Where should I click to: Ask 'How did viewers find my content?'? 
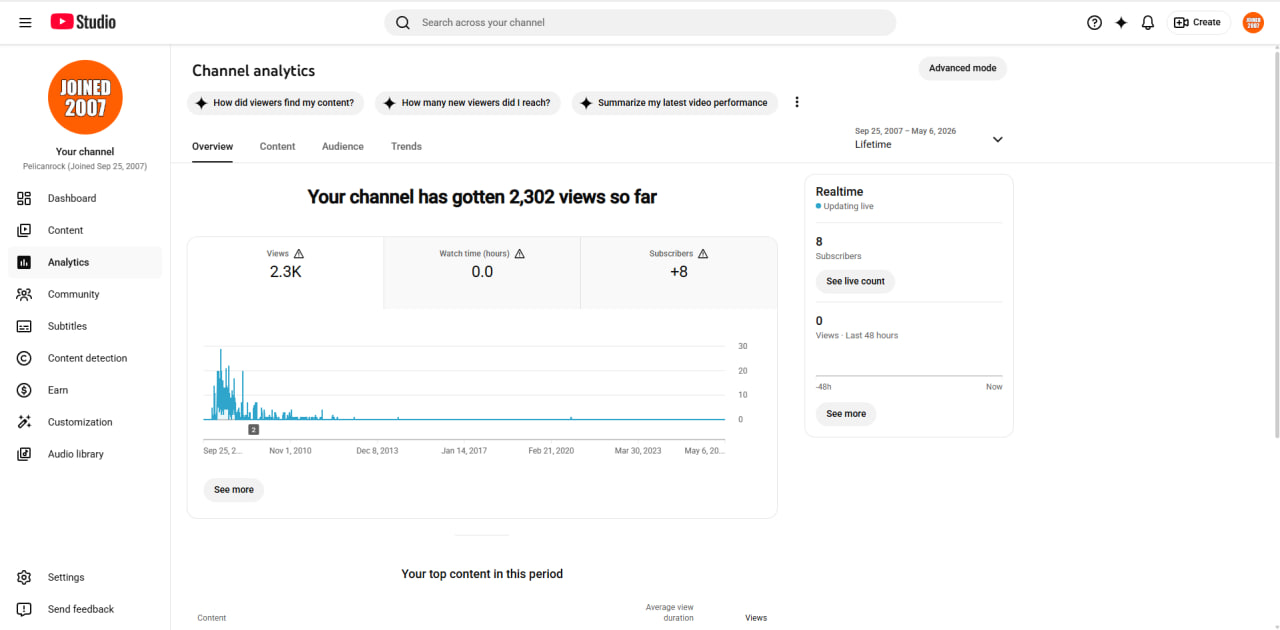[275, 103]
